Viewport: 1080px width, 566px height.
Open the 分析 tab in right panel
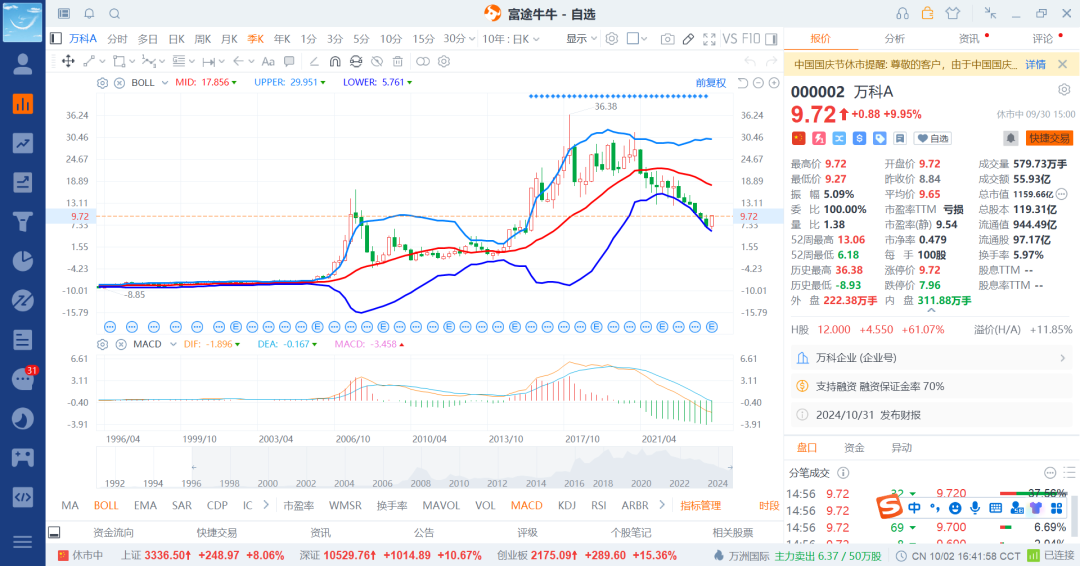pos(895,39)
